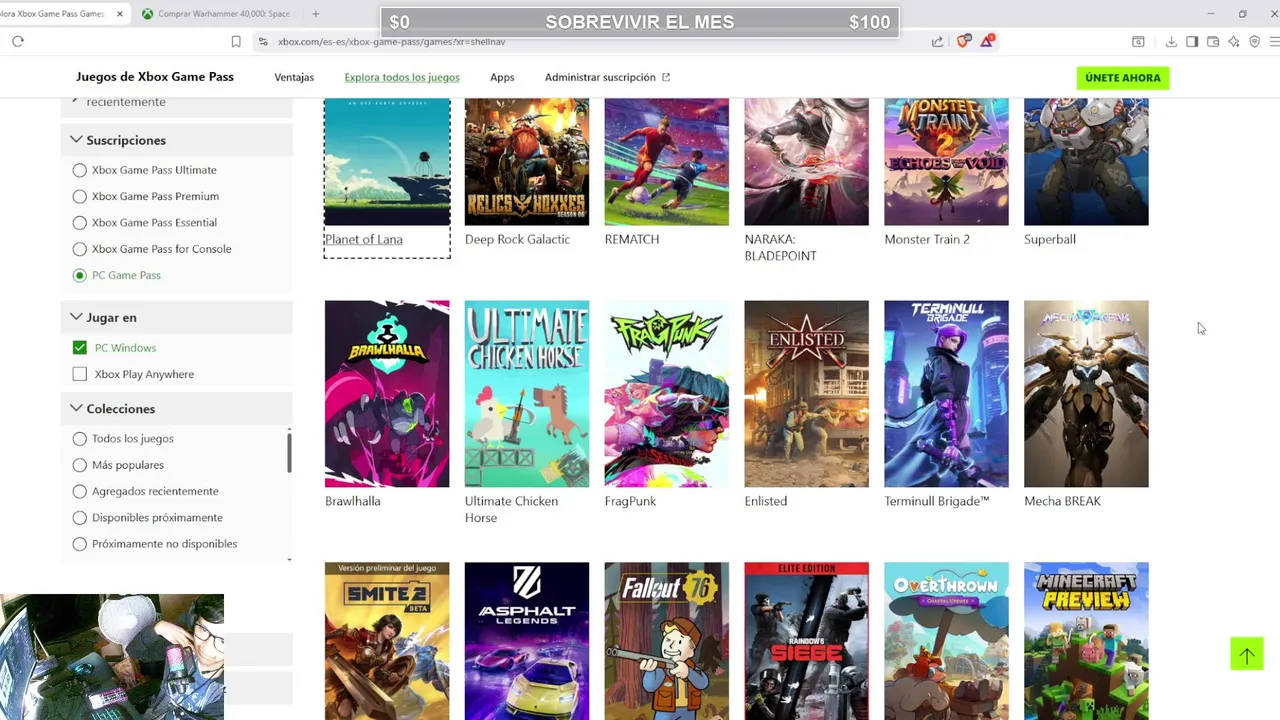Select the PC Game Pass radio
This screenshot has width=1280, height=720.
pyautogui.click(x=80, y=275)
